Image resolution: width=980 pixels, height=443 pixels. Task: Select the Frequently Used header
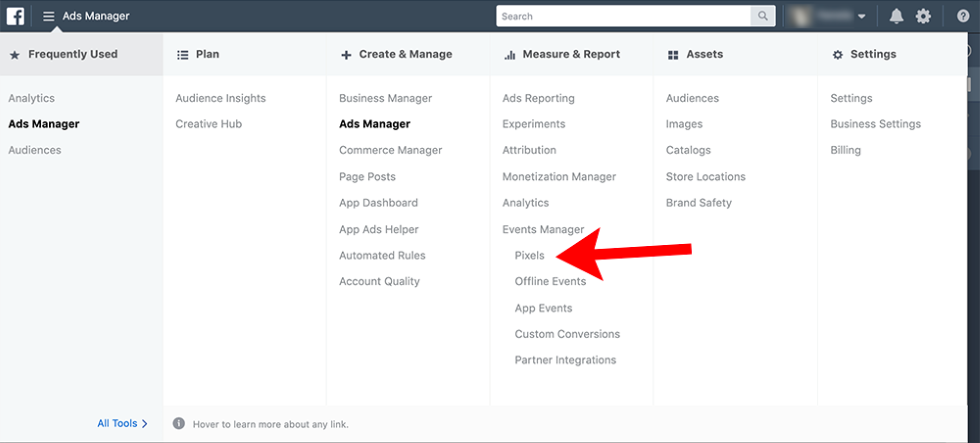coord(81,54)
